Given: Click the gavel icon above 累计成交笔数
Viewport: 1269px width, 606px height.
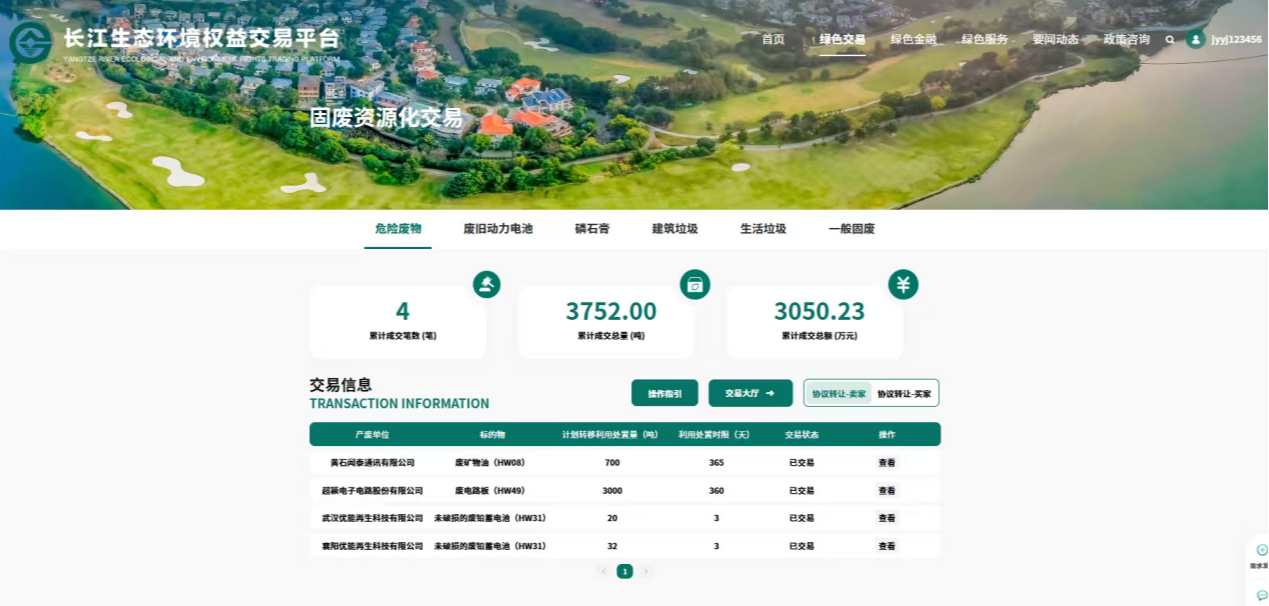Looking at the screenshot, I should [x=487, y=285].
